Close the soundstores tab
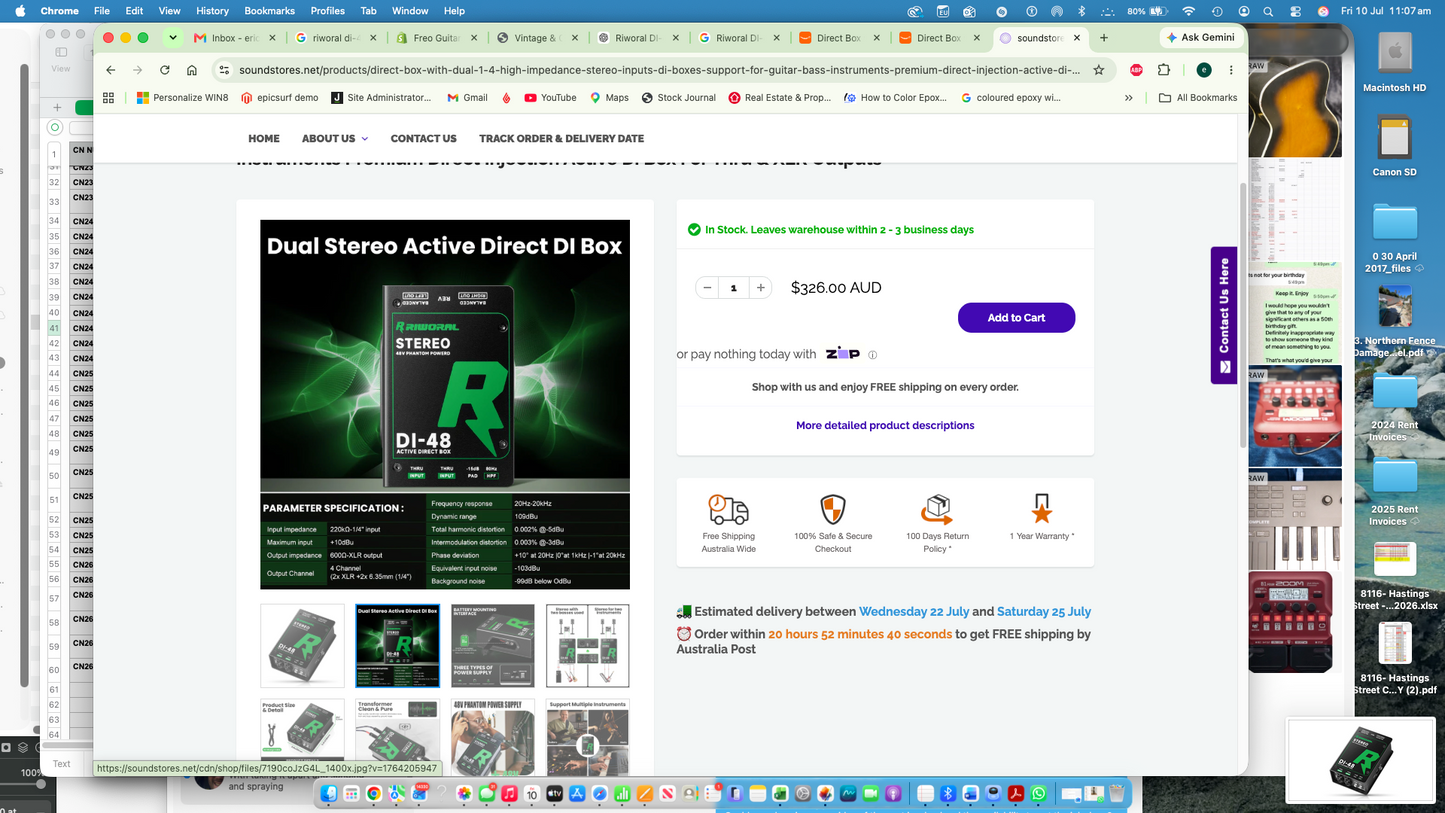This screenshot has height=813, width=1445. point(1077,38)
